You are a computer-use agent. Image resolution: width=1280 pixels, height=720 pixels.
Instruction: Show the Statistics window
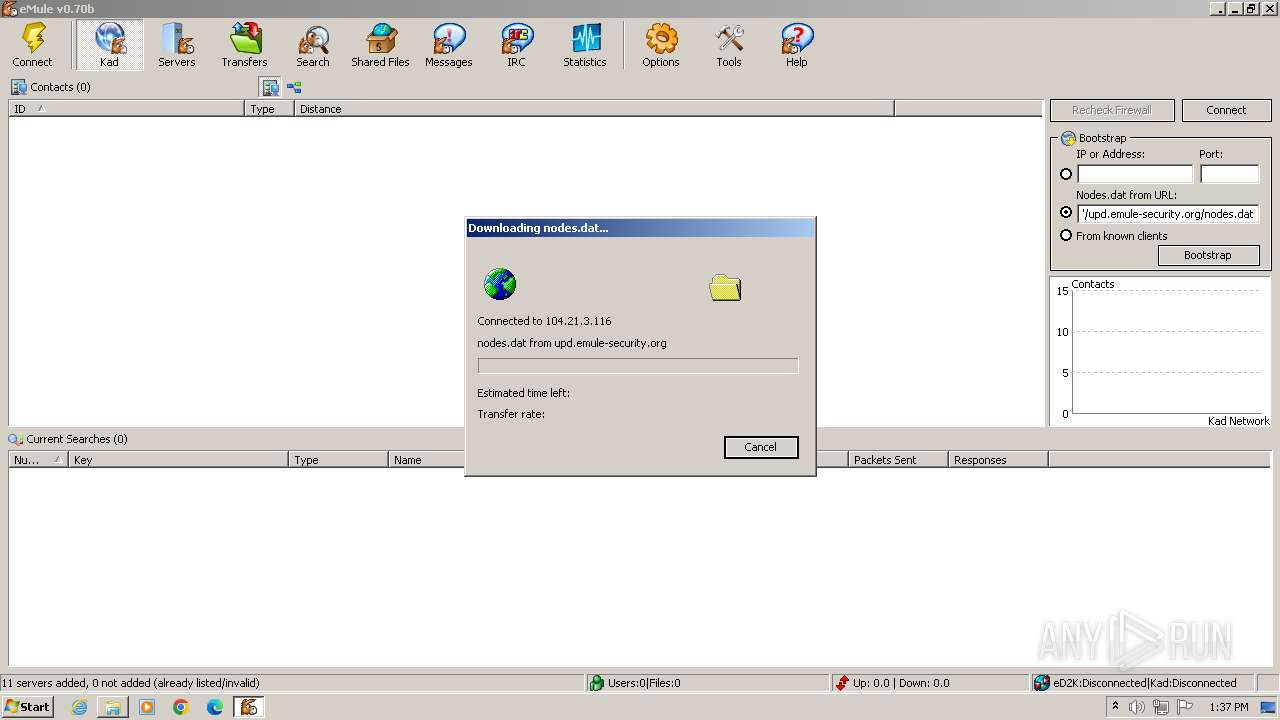tap(585, 45)
